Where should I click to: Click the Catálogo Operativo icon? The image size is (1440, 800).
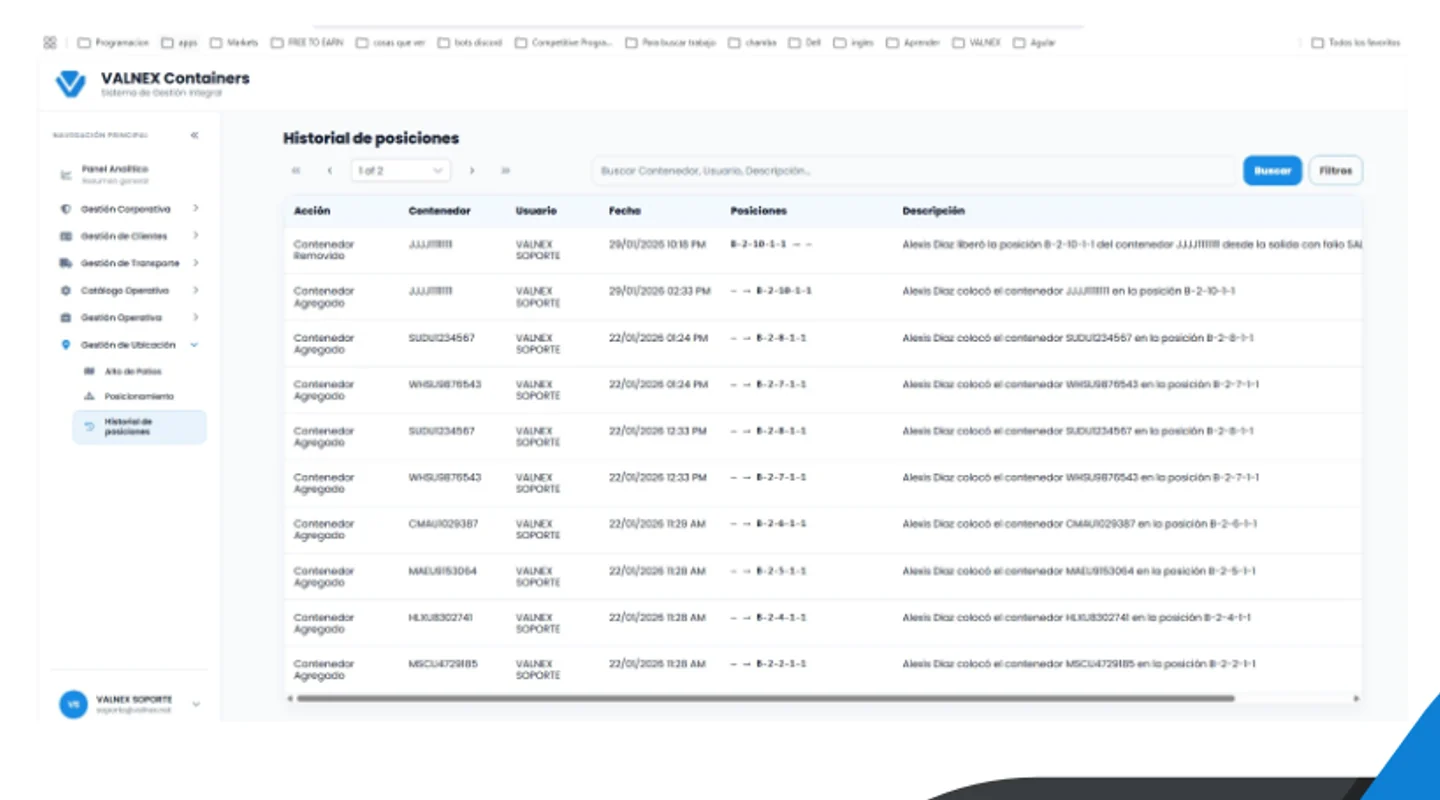tap(66, 290)
